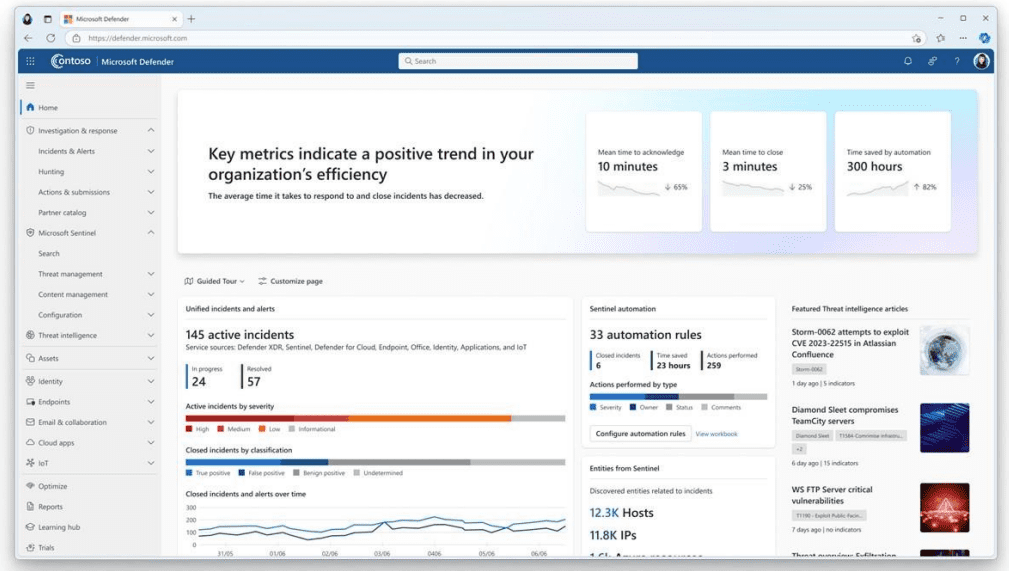The image size is (1009, 571).
Task: Expand the Incidents & Alerts chevron
Action: [151, 151]
